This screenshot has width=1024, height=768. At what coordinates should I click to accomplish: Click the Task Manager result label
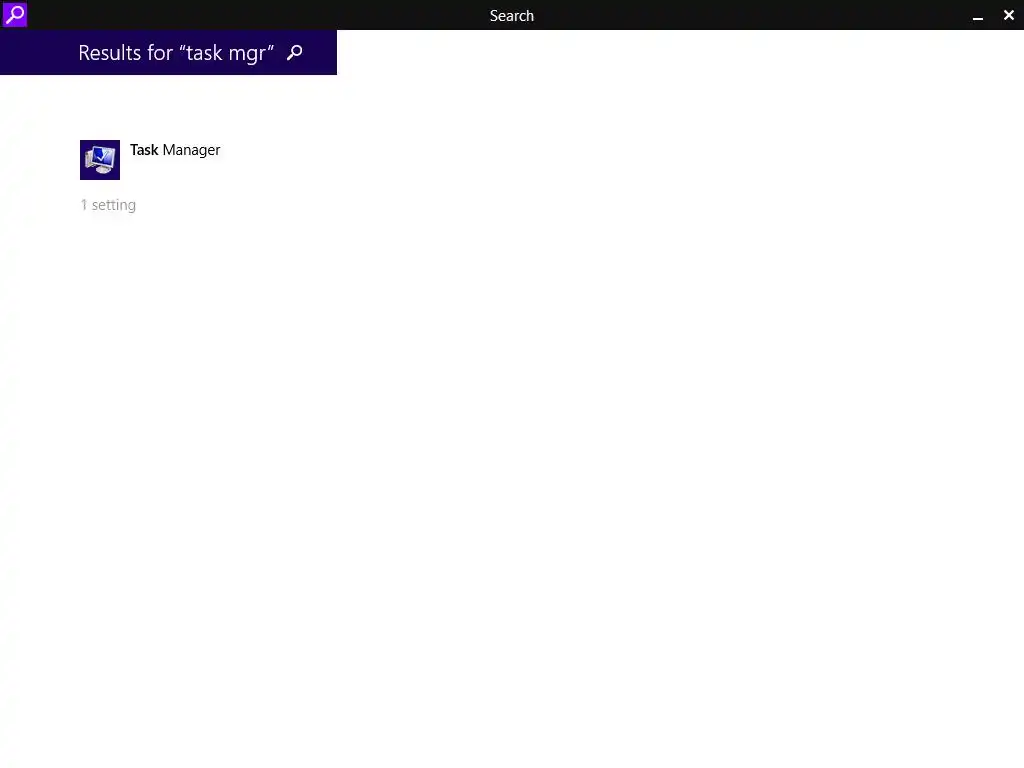pyautogui.click(x=175, y=150)
